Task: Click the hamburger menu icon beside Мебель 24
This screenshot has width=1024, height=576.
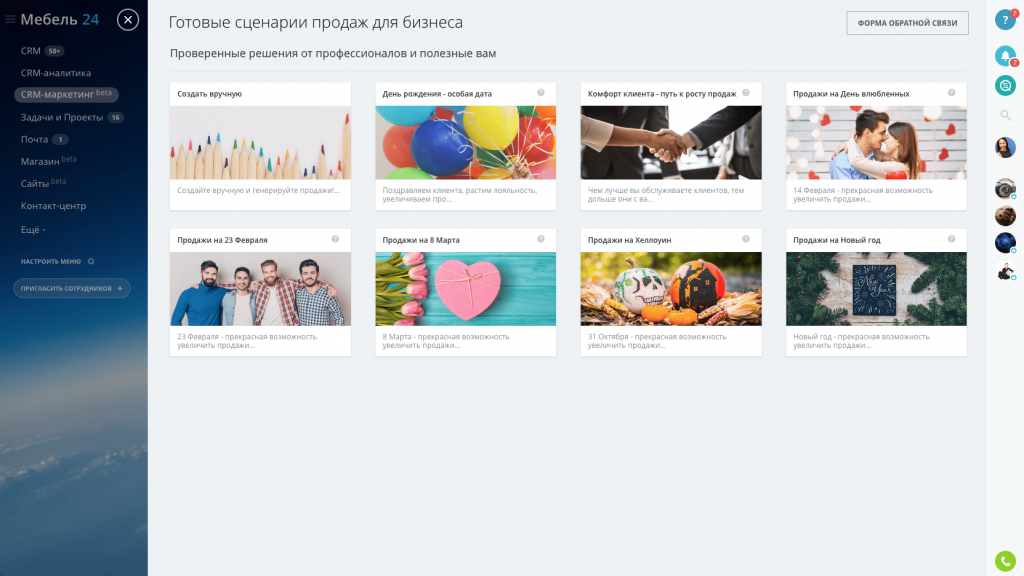Action: [x=10, y=20]
